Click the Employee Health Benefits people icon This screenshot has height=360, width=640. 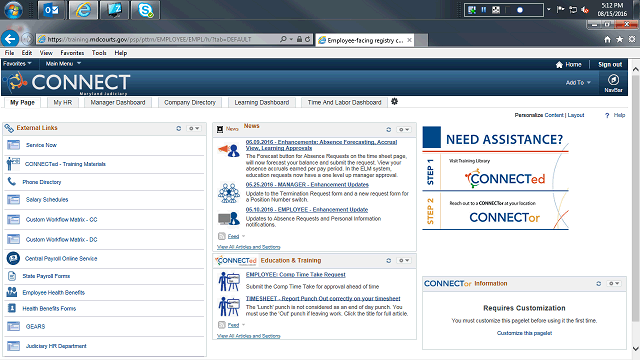click(x=12, y=292)
